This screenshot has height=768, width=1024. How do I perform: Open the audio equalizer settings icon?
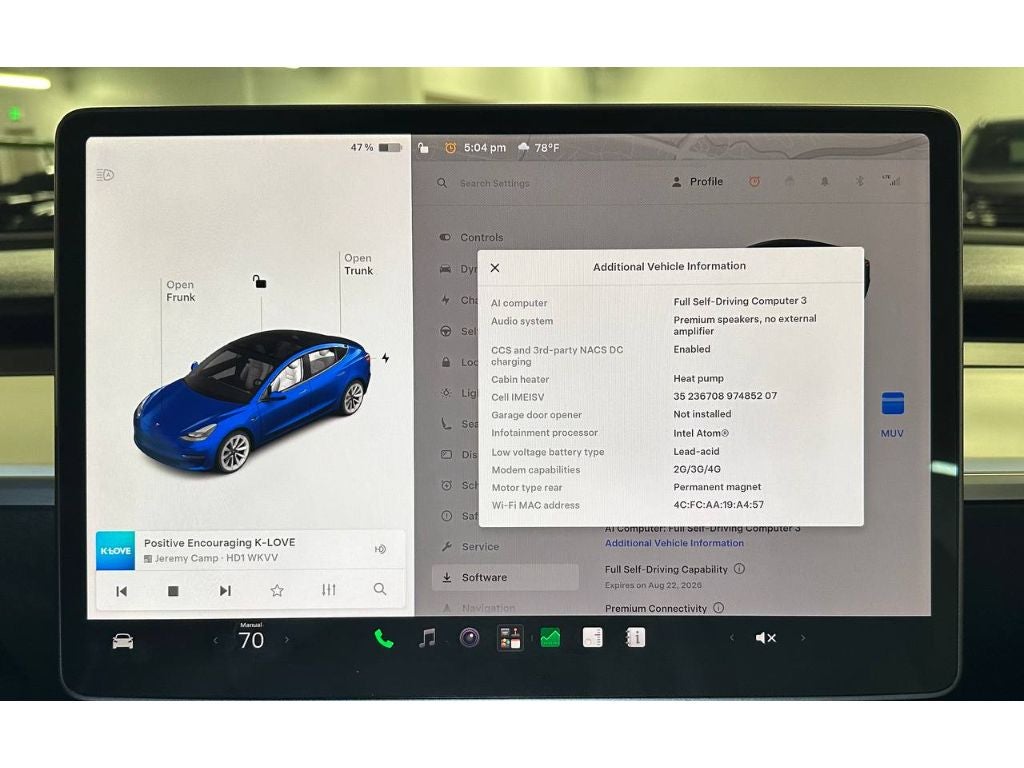328,590
